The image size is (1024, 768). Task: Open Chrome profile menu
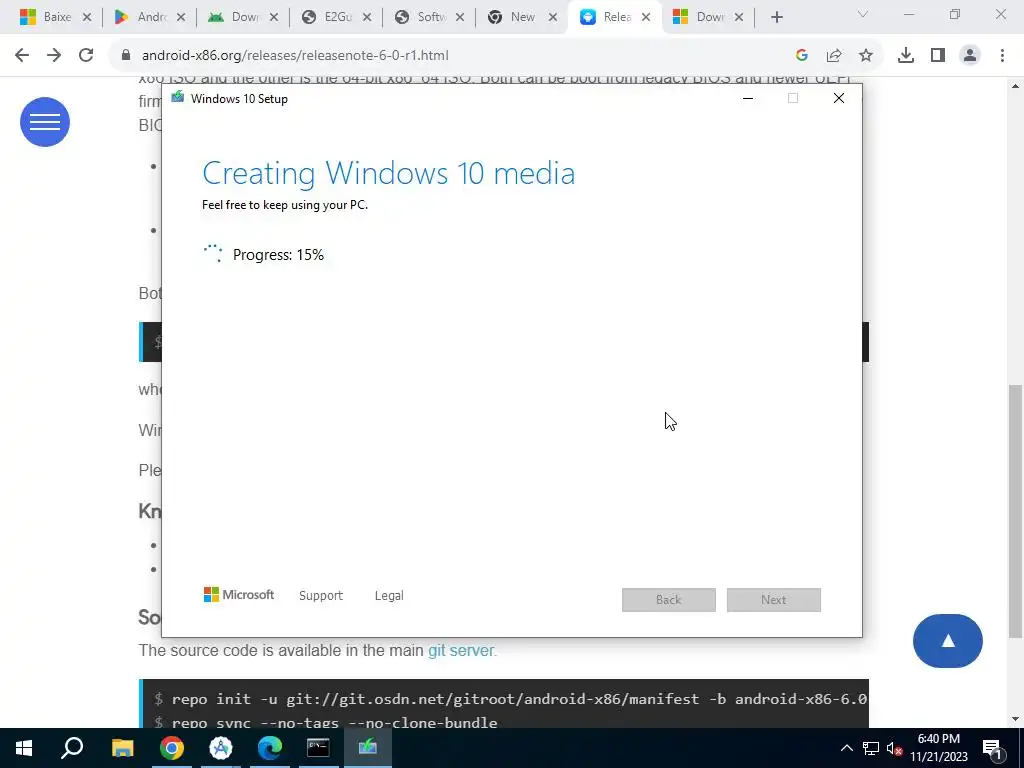pyautogui.click(x=970, y=56)
